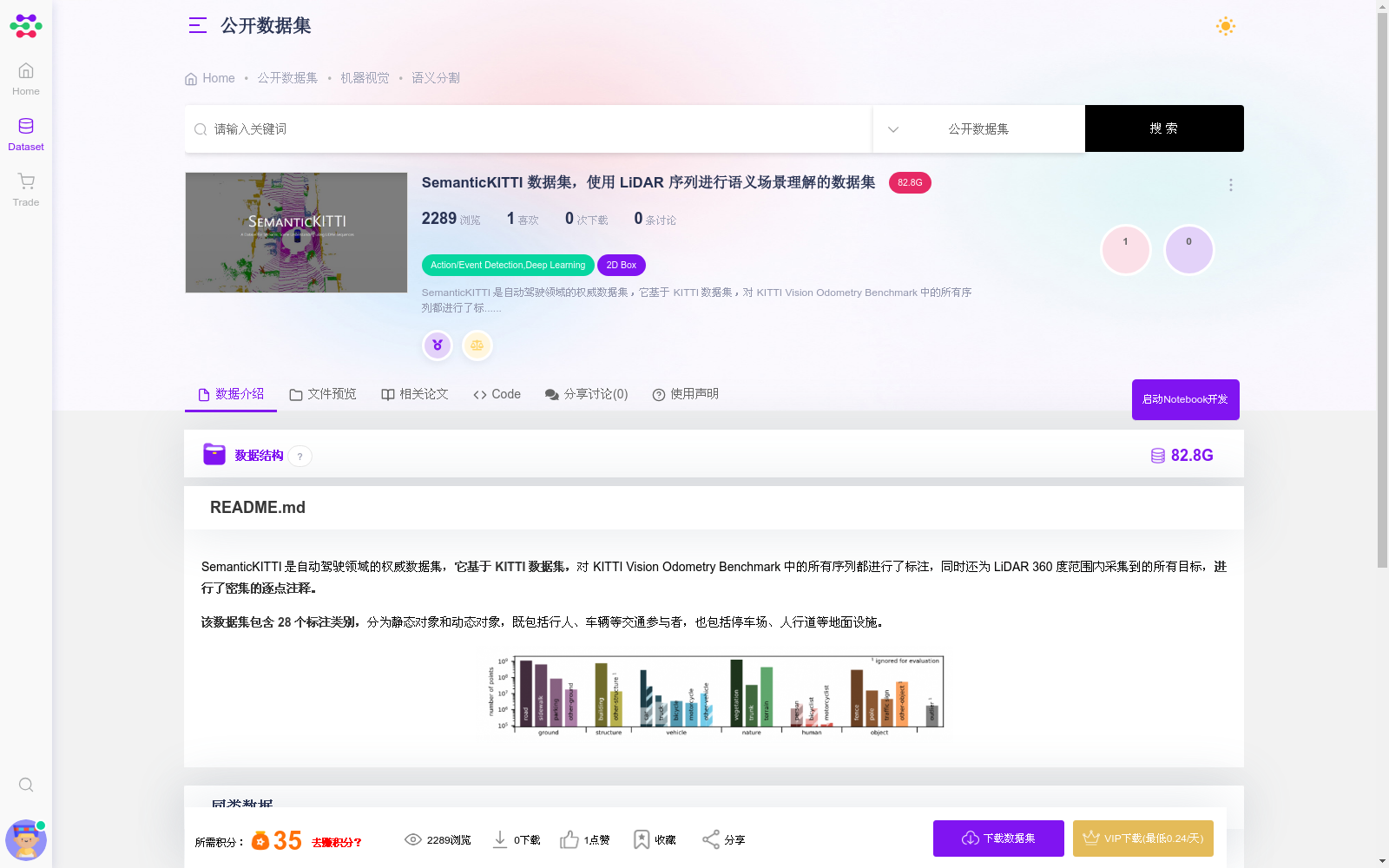Click the 82.8G database size indicator
The width and height of the screenshot is (1389, 868).
[1182, 455]
